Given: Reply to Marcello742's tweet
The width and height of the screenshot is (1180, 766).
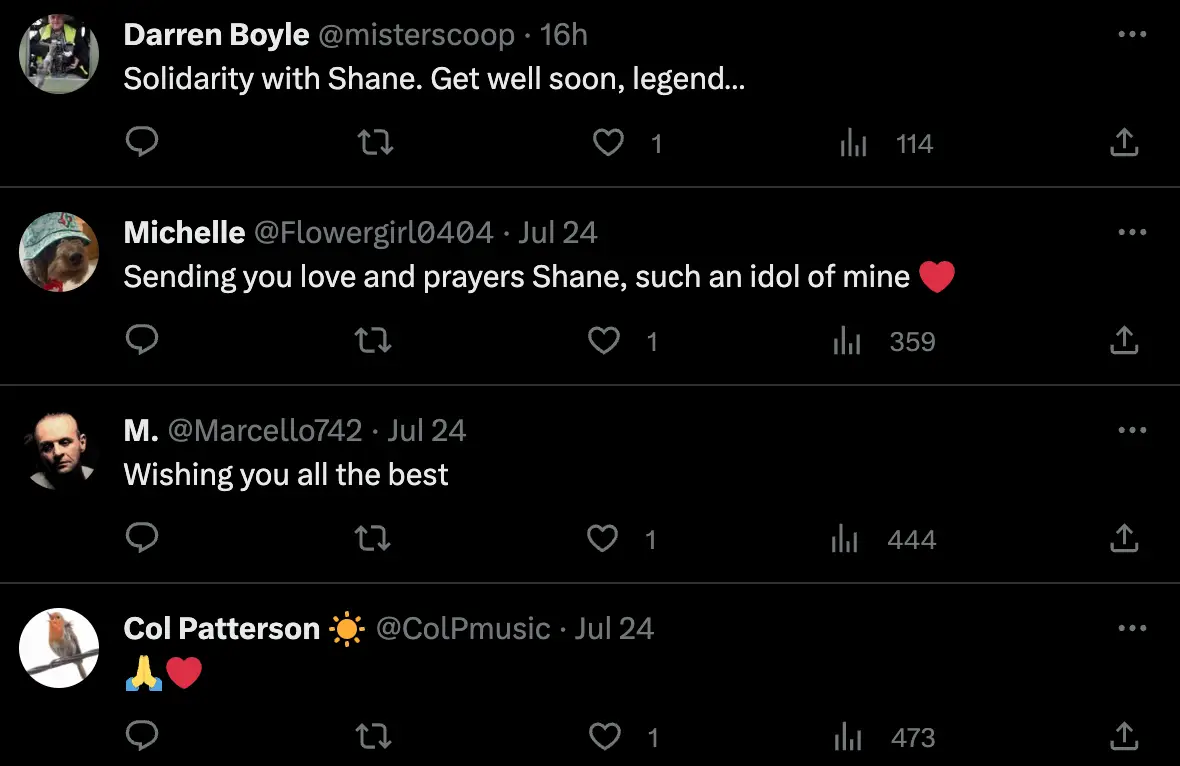Looking at the screenshot, I should point(143,539).
